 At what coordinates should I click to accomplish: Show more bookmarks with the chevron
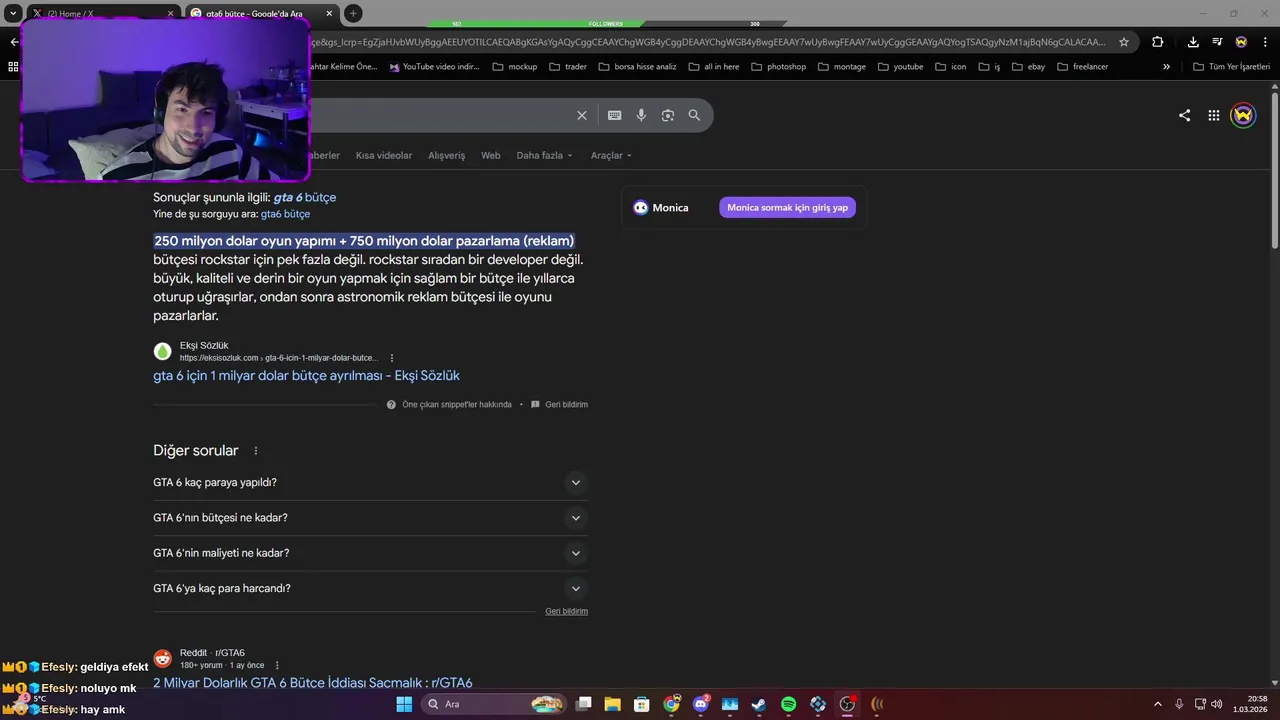[1166, 66]
